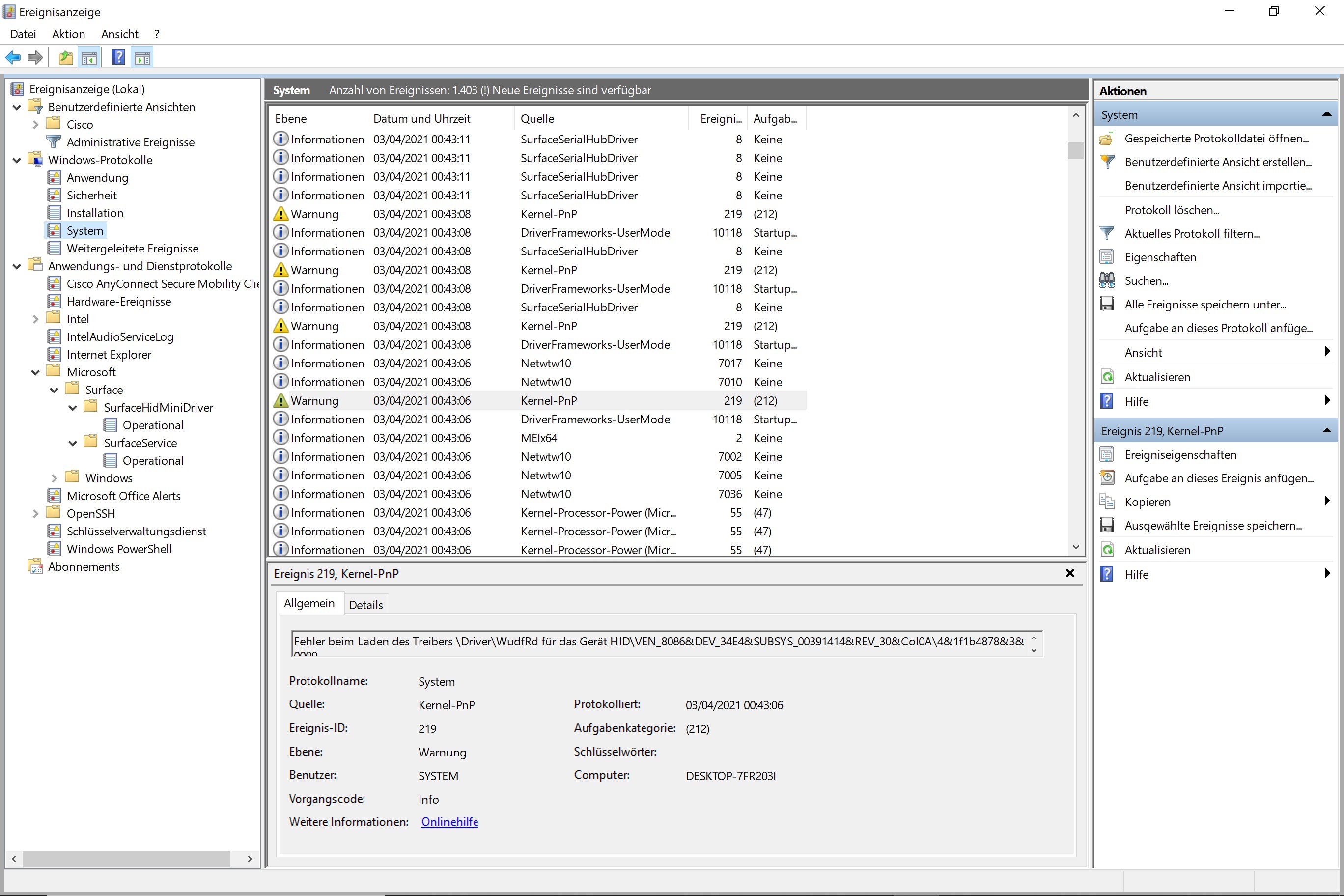Screen dimensions: 1344x896
Task: Toggle the action pane toolbar icon
Action: click(x=143, y=57)
